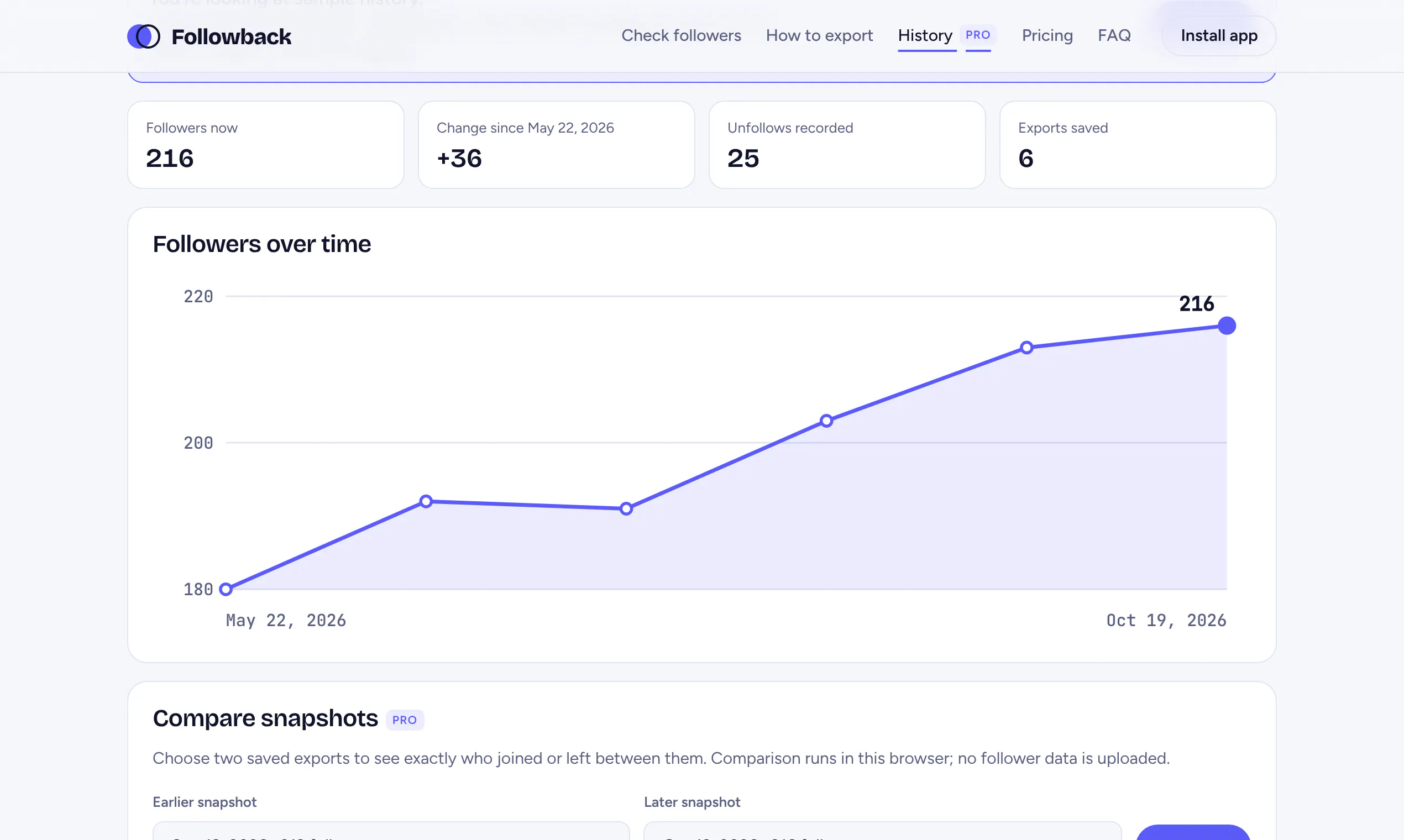Viewport: 1404px width, 840px height.
Task: Open the Followback home link text
Action: (x=231, y=37)
